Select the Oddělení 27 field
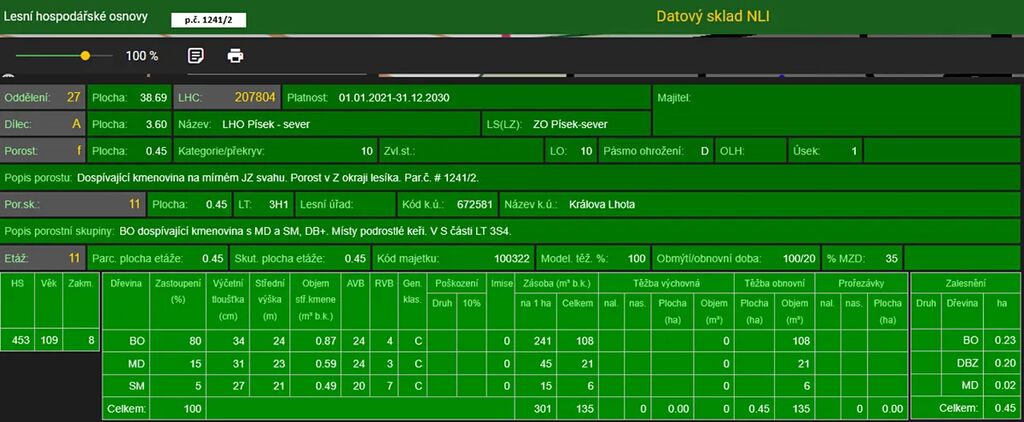 43,98
